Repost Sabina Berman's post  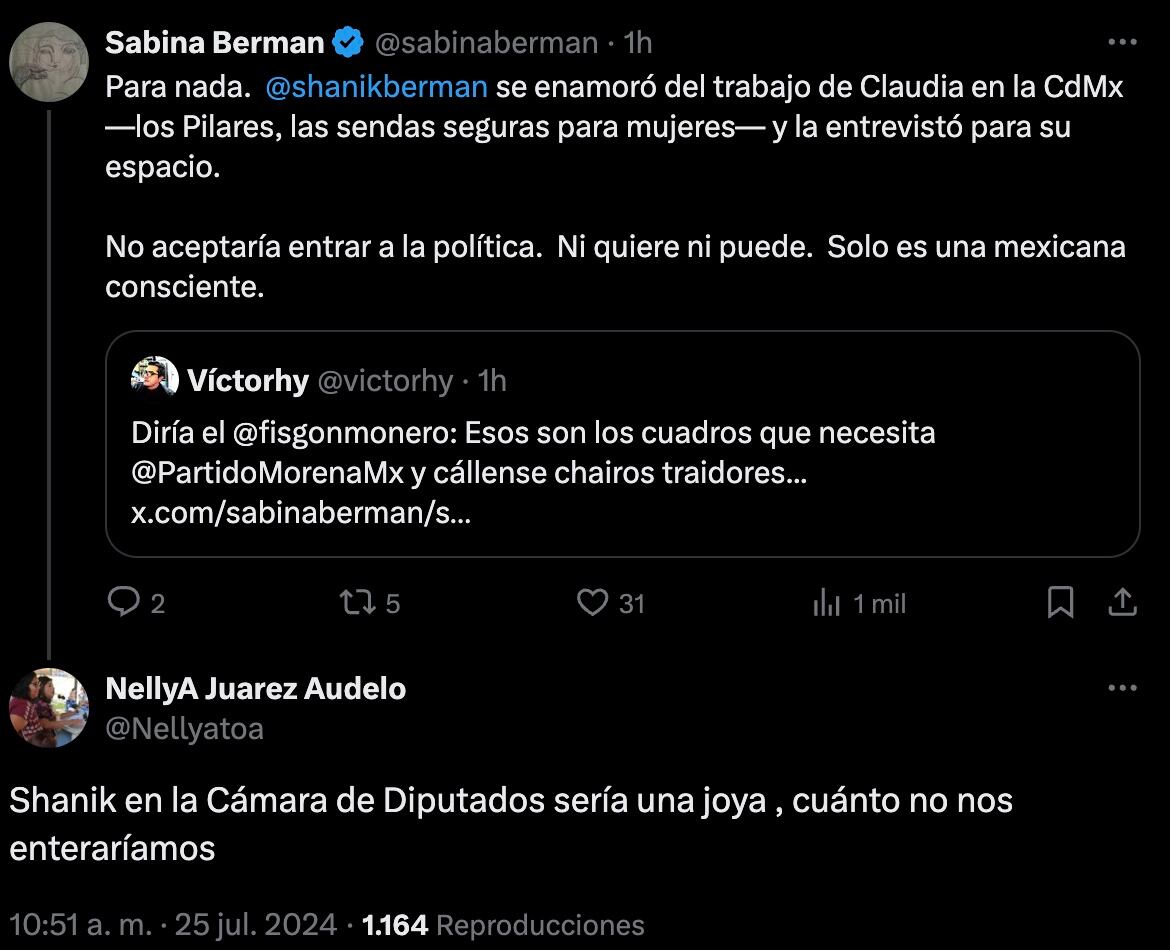point(355,602)
